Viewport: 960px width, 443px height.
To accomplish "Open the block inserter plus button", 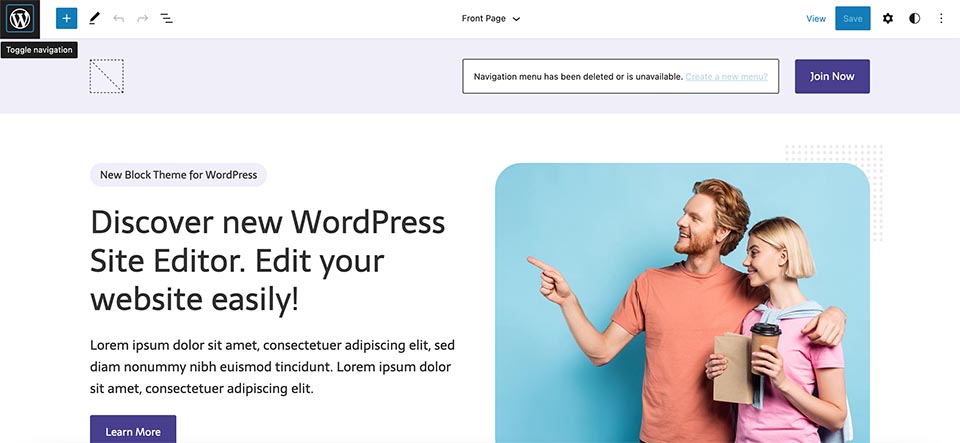I will point(67,19).
